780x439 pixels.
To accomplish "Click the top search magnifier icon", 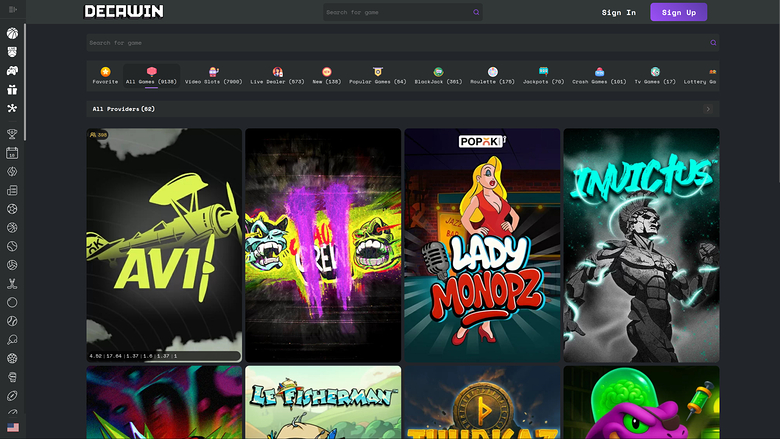I will (476, 13).
